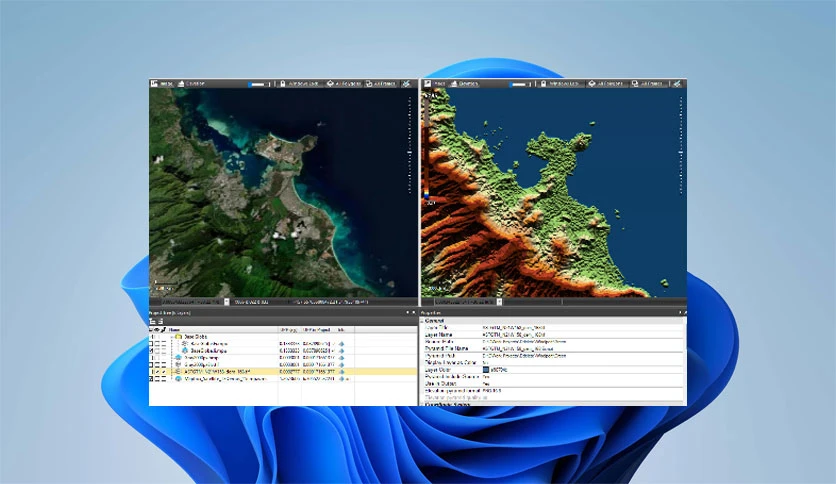Image resolution: width=836 pixels, height=484 pixels.
Task: Select the Base Data folder row
Action: tap(283, 337)
